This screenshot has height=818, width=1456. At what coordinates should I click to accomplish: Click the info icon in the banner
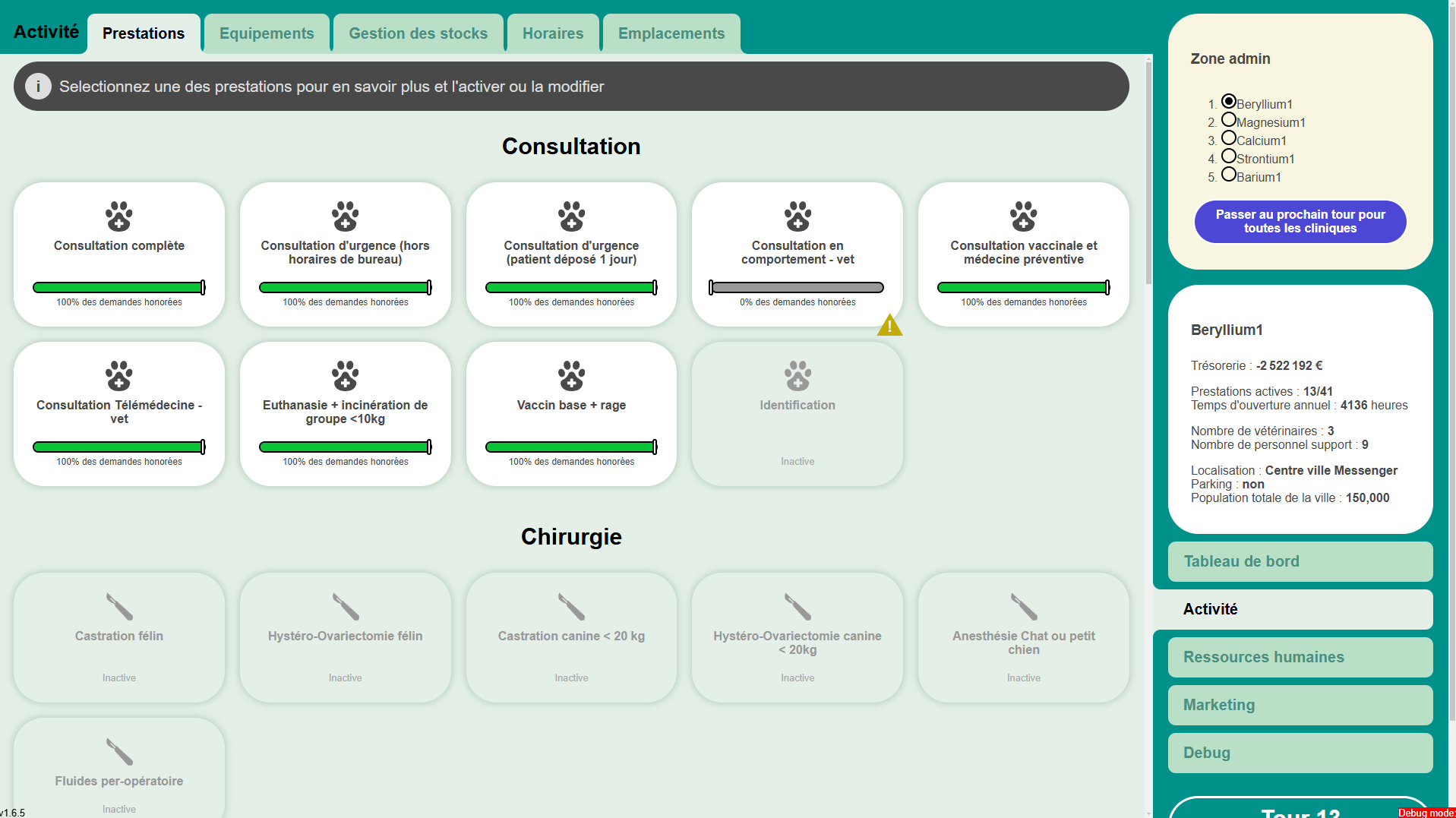pos(38,87)
